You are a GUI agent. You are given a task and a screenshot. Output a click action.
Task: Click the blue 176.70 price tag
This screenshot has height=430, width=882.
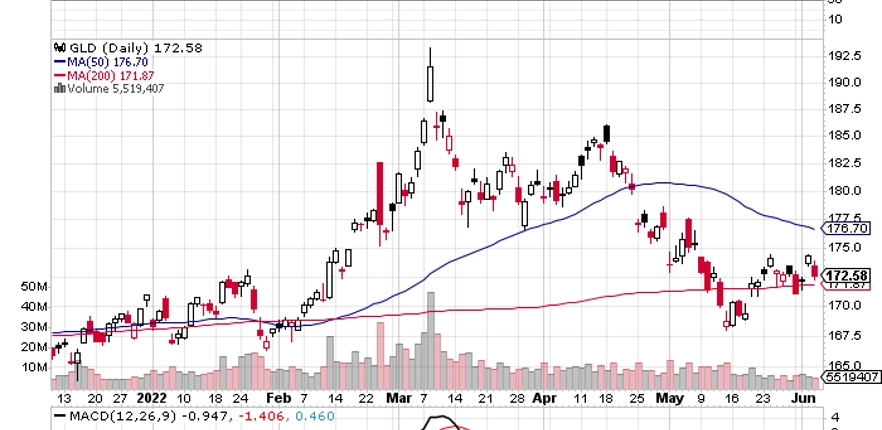click(x=847, y=229)
